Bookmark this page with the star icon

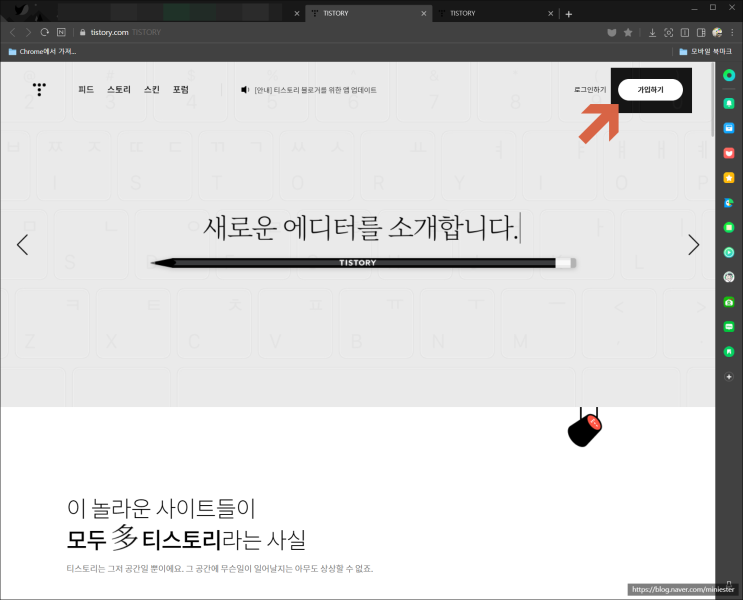click(628, 32)
